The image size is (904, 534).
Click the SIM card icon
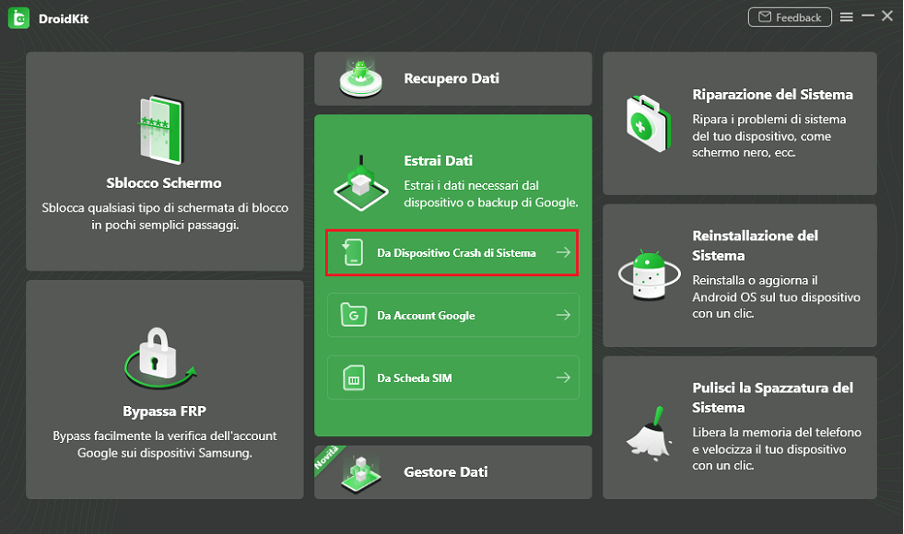point(353,378)
